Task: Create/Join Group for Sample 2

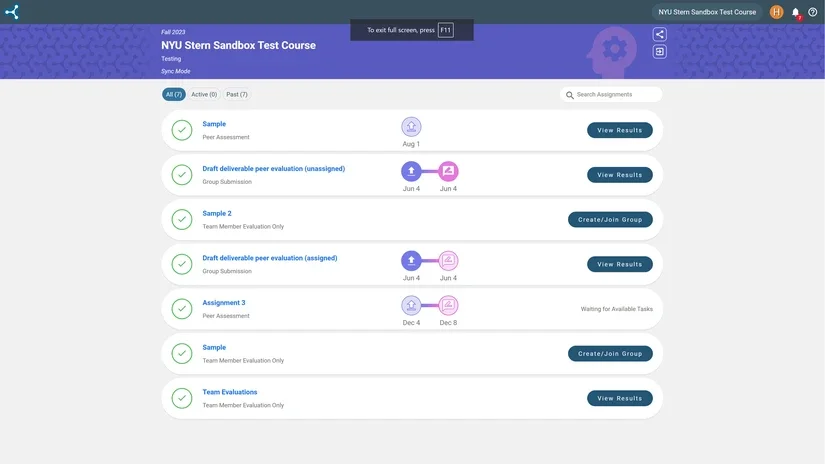Action: pyautogui.click(x=610, y=219)
